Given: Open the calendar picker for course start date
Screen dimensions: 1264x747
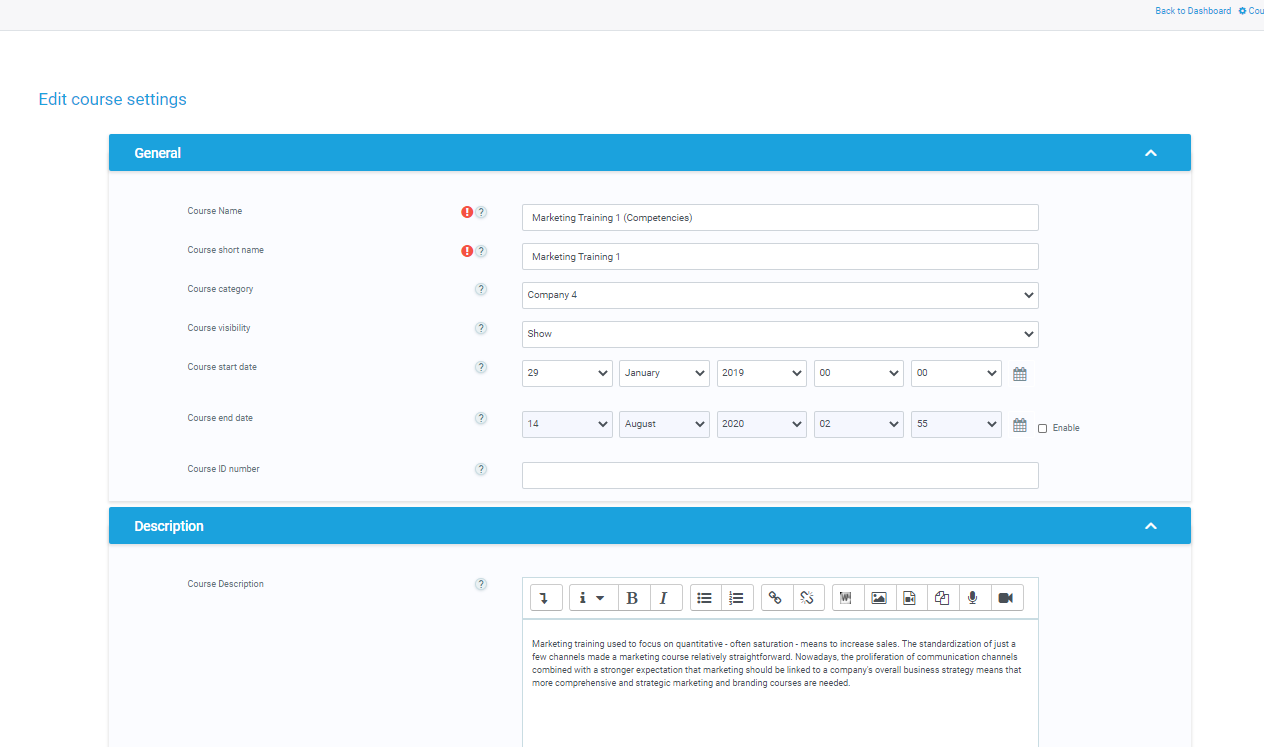Looking at the screenshot, I should (x=1020, y=374).
